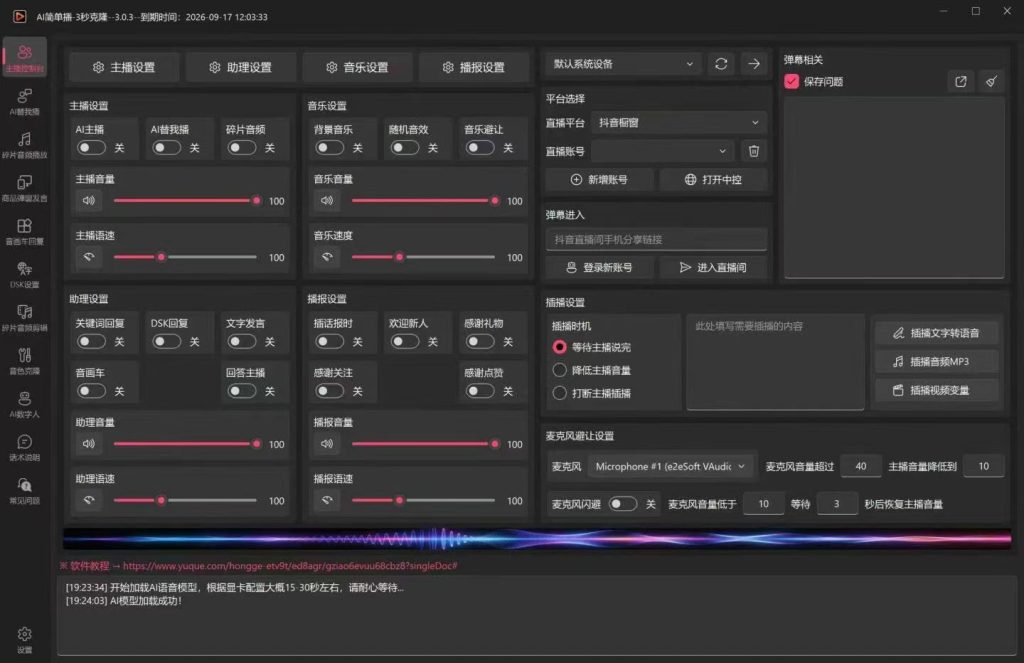Screen dimensions: 1024x663
Task: Open the DSK设置 sidebar icon
Action: [x=25, y=274]
